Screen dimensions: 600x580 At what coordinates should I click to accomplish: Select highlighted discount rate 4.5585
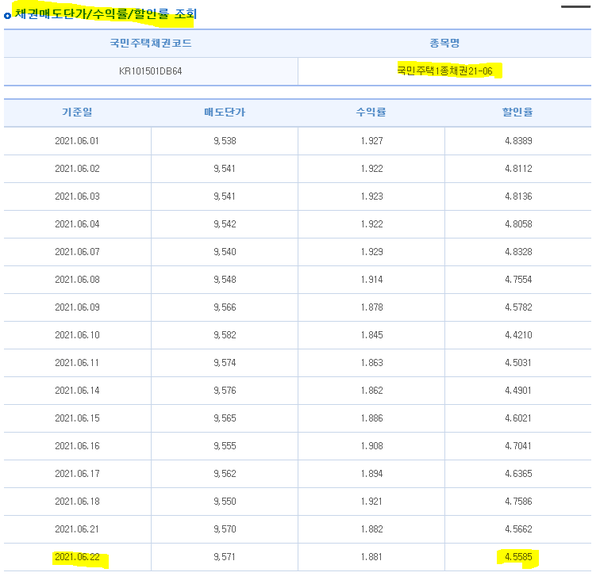(x=518, y=557)
